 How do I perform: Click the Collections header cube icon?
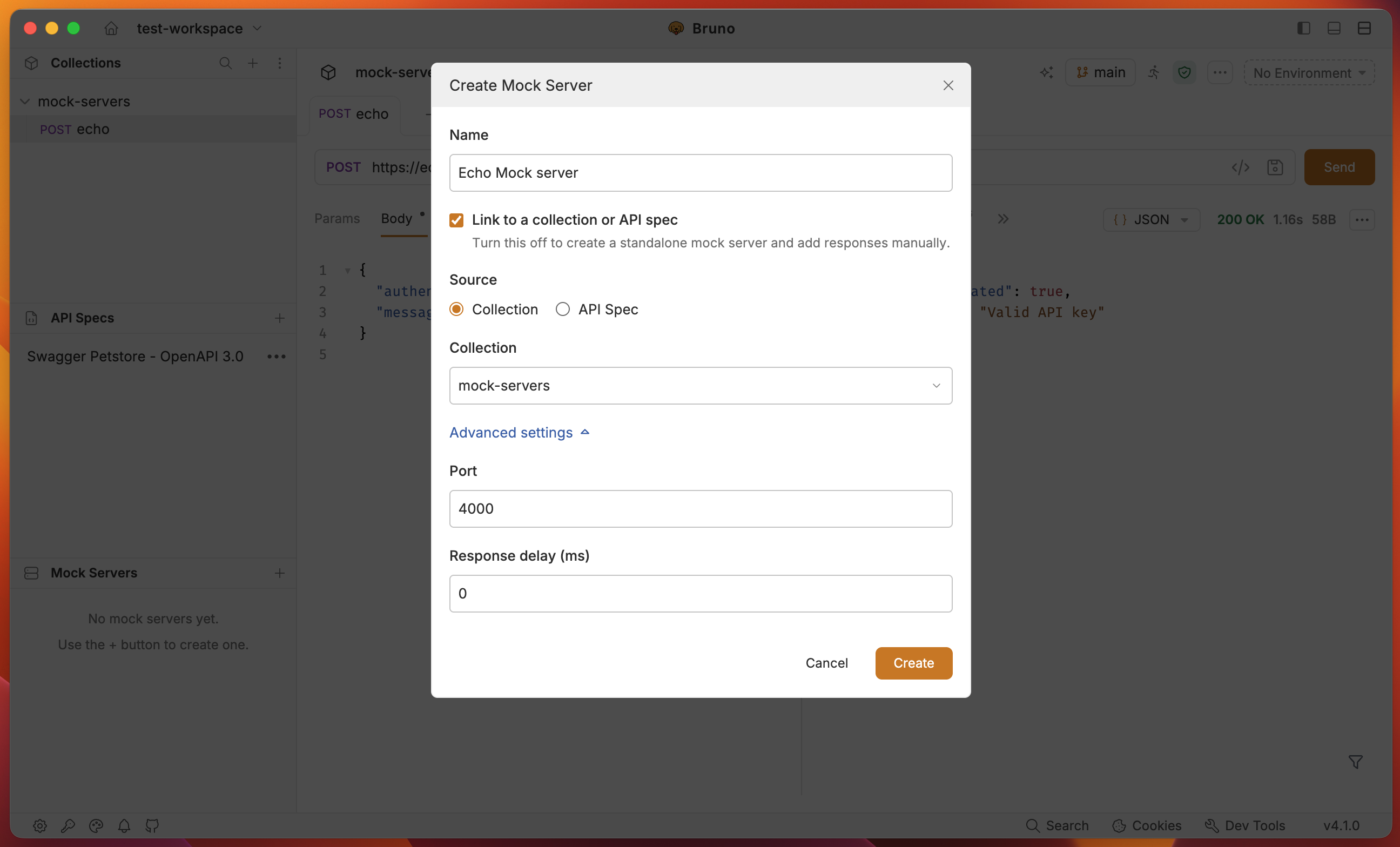point(31,63)
